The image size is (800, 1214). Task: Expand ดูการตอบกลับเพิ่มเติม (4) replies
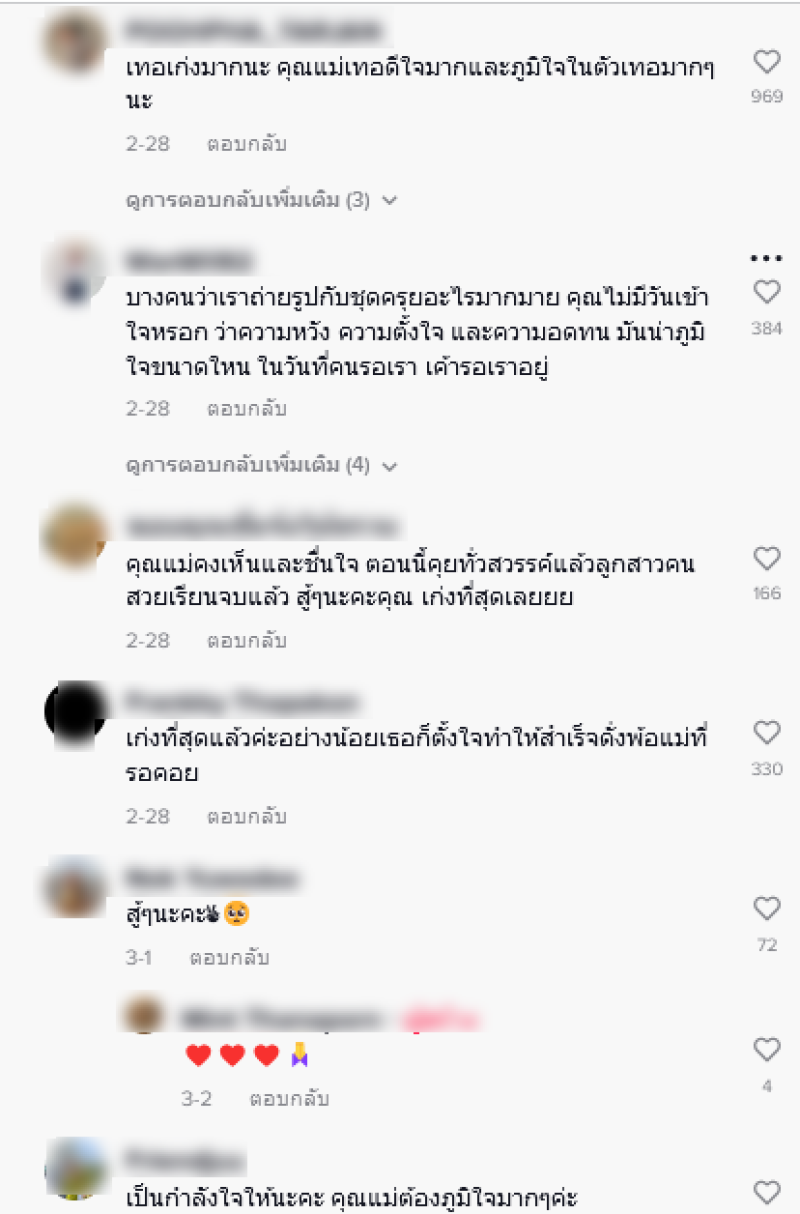tap(262, 465)
